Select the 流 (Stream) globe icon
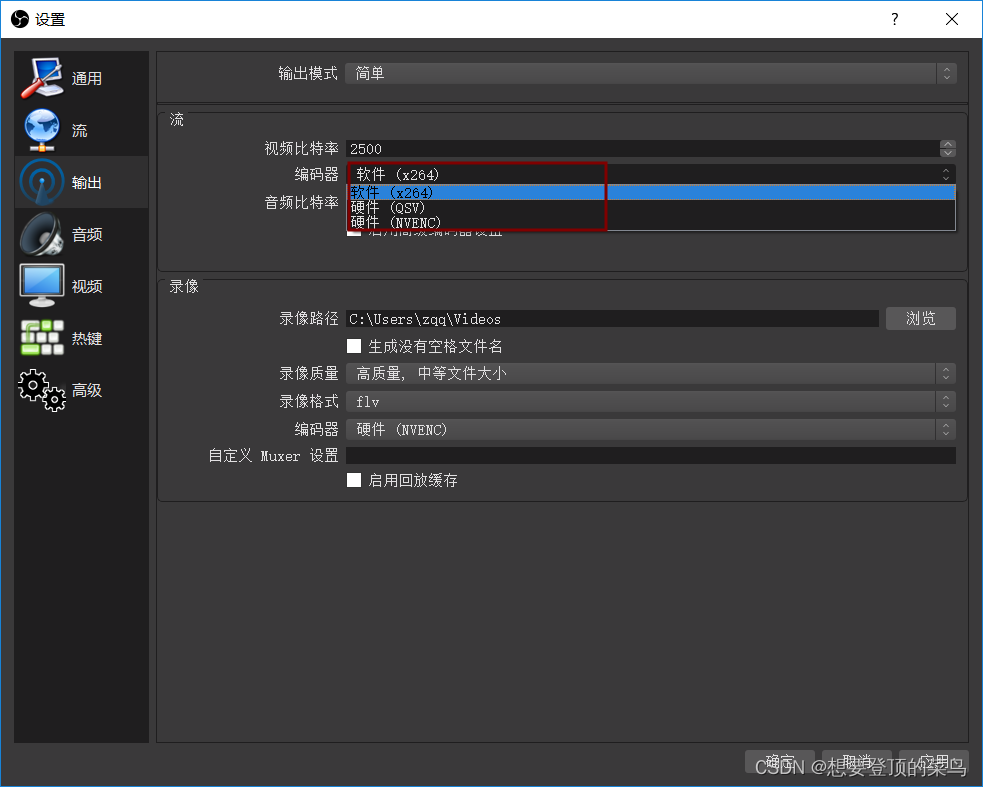 pos(42,130)
